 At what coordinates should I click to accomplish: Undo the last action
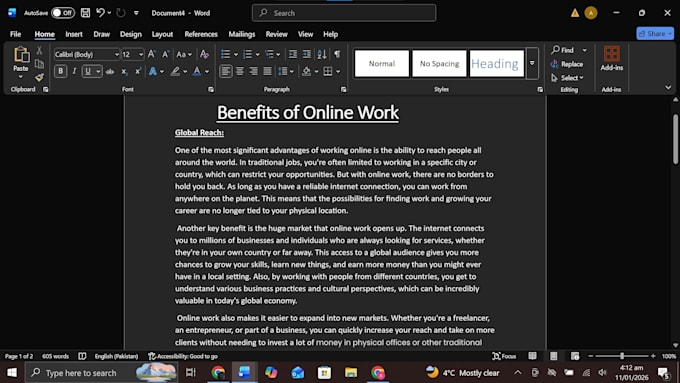100,13
